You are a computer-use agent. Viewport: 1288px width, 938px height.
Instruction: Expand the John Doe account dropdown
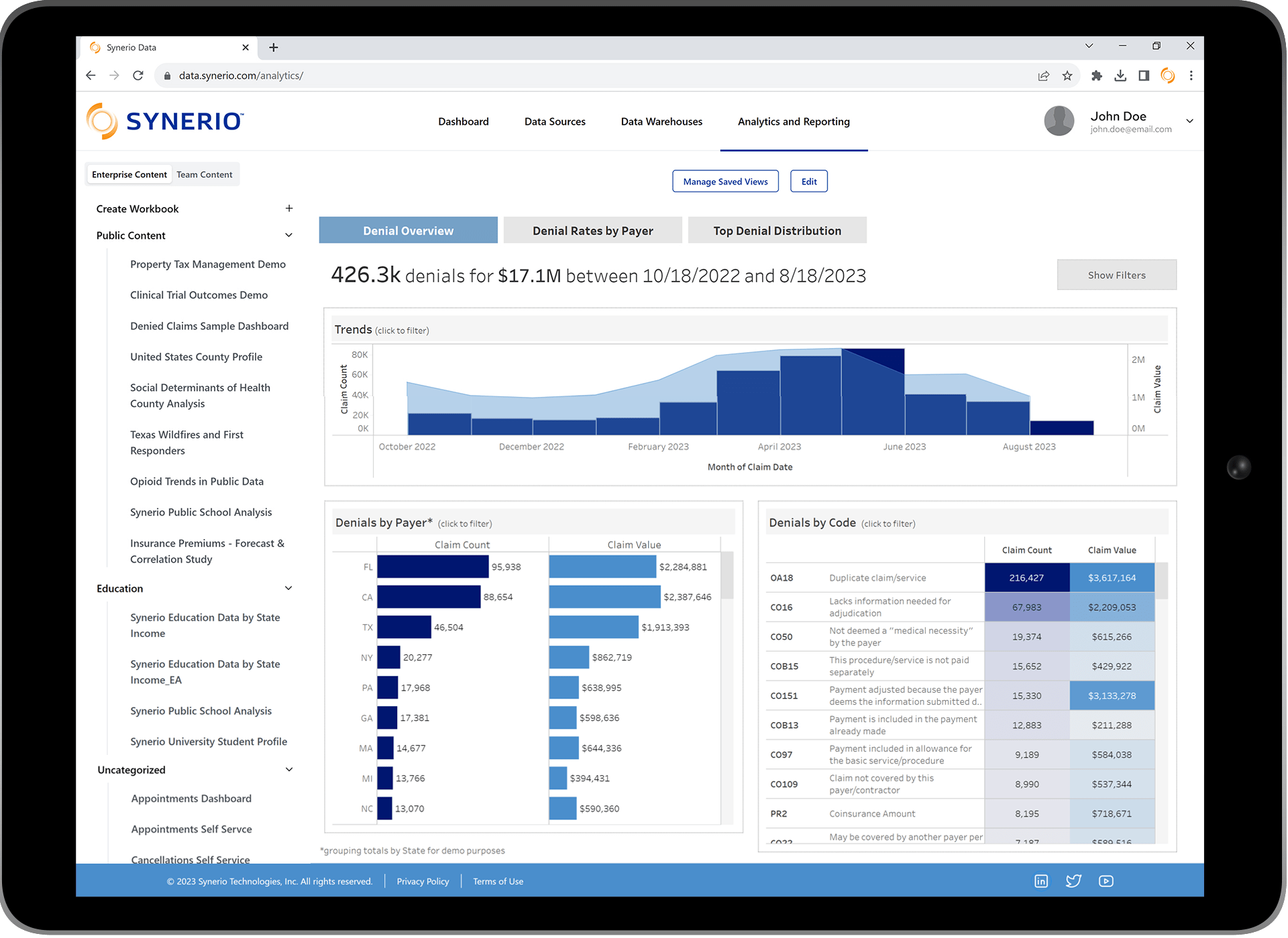point(1190,121)
